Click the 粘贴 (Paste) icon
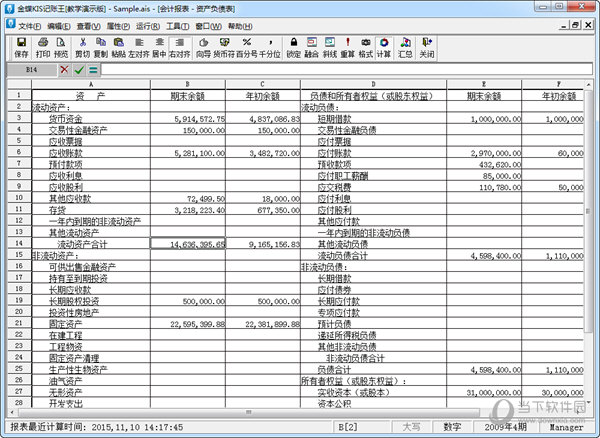The image size is (600, 438). pos(119,48)
